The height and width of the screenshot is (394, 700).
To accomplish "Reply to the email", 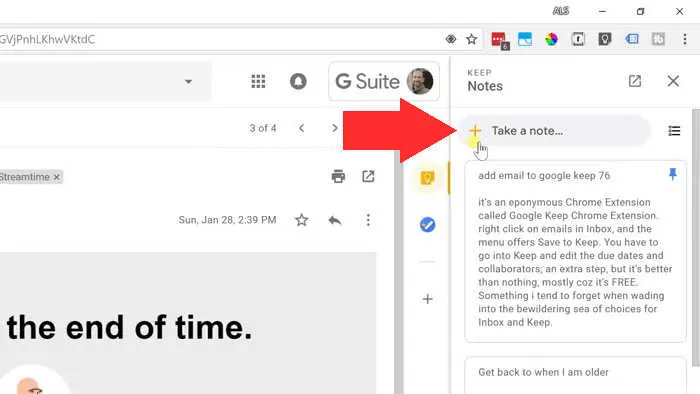I will [335, 220].
